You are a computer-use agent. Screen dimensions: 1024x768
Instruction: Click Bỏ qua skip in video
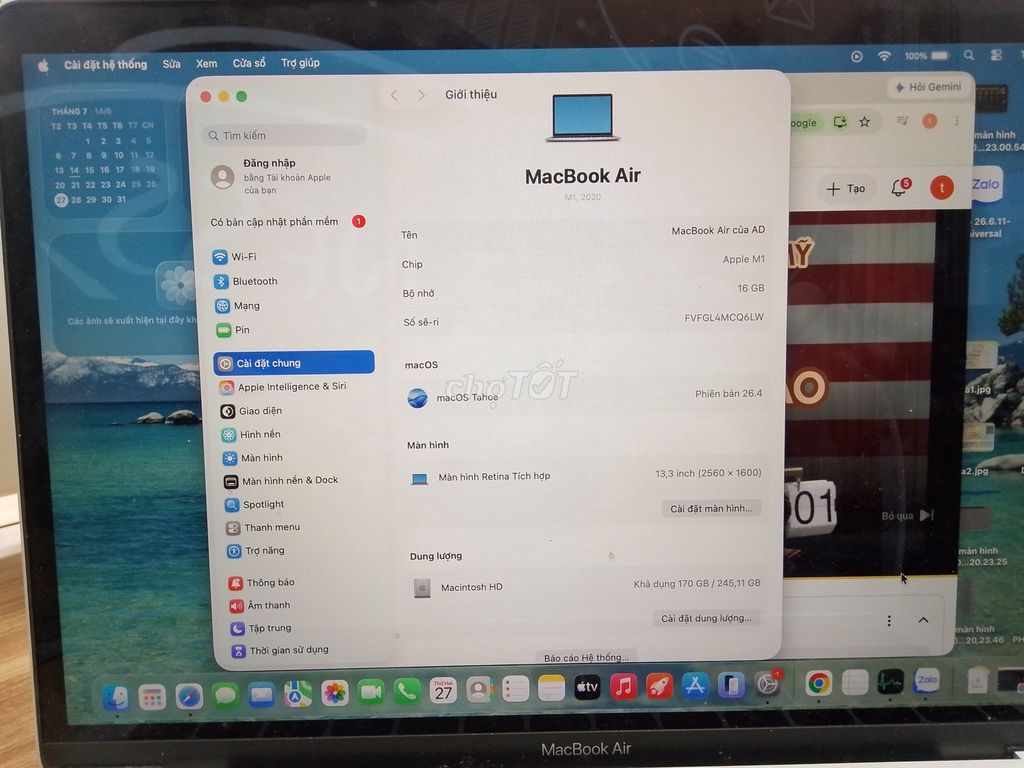click(x=908, y=516)
